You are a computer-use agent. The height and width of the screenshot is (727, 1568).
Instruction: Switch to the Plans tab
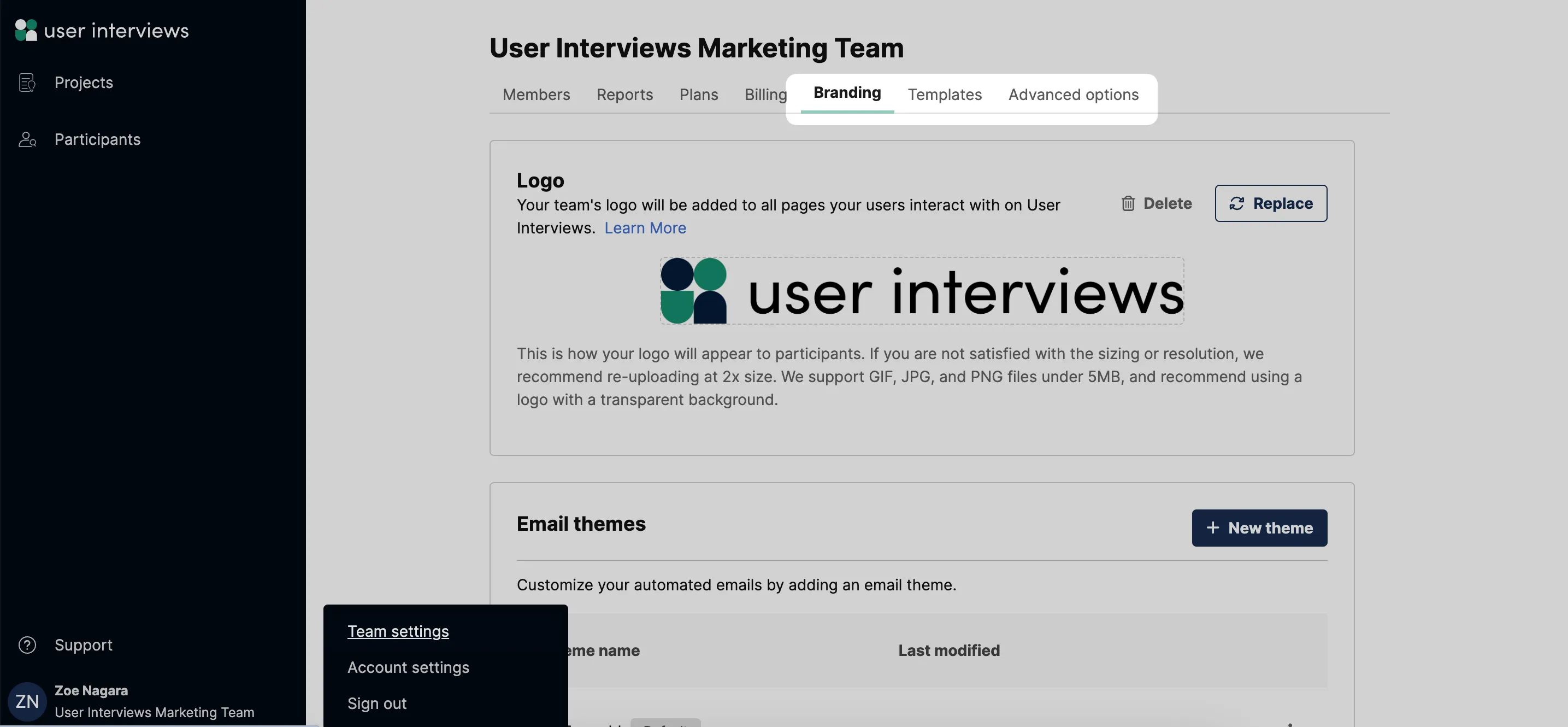pyautogui.click(x=699, y=95)
